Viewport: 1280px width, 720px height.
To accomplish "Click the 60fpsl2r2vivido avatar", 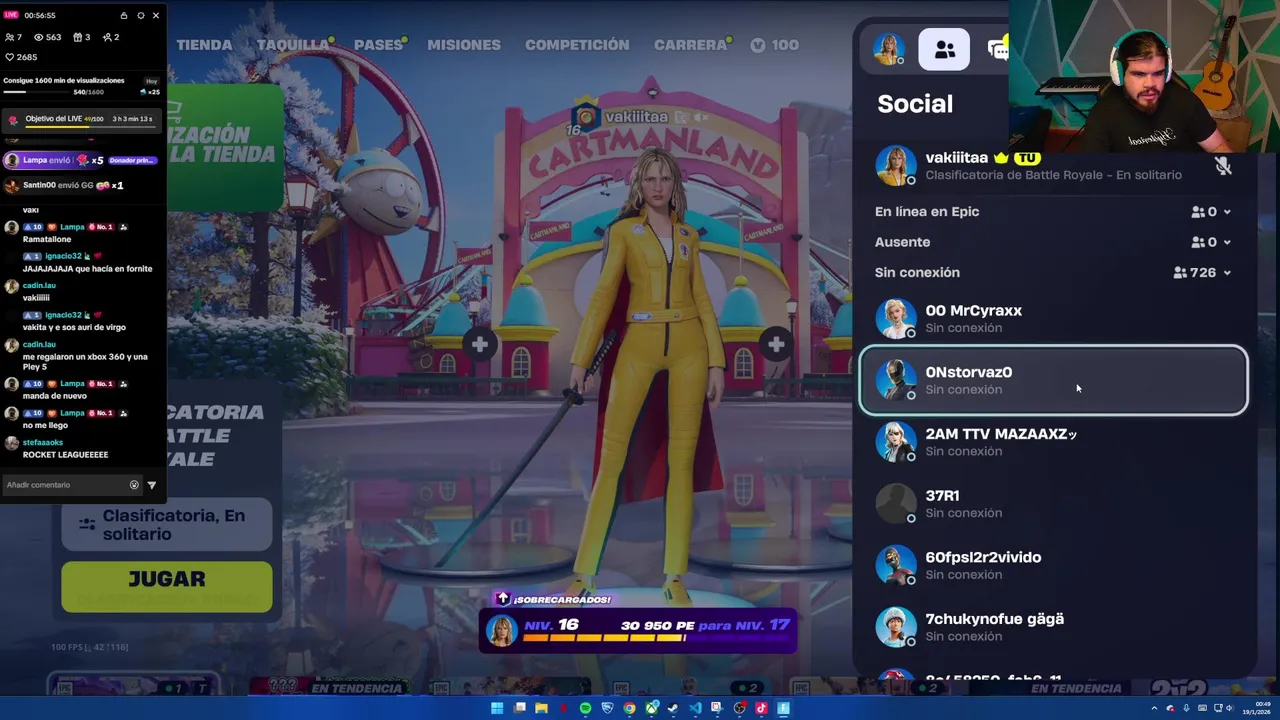I will pos(895,565).
